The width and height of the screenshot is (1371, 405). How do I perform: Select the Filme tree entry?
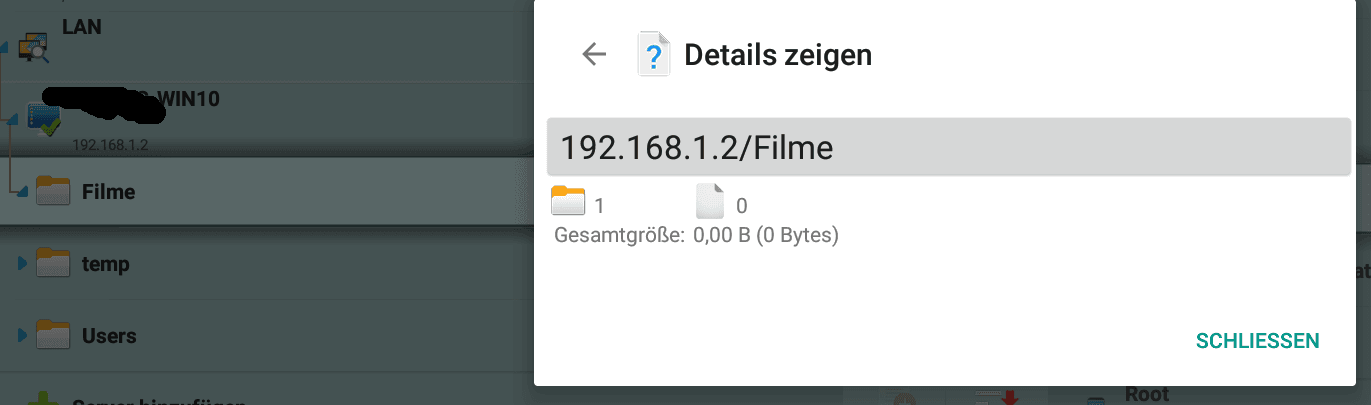click(267, 191)
